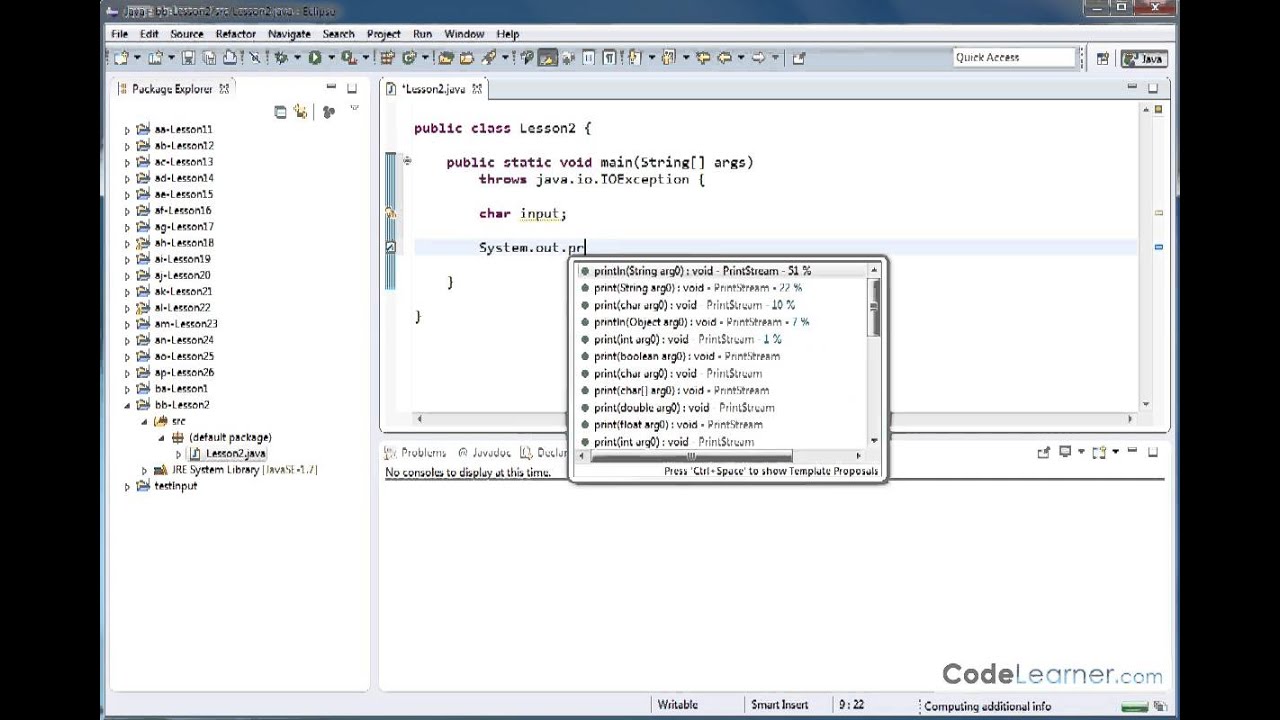This screenshot has width=1280, height=720.
Task: Toggle Block Selection Mode icon
Action: [x=588, y=58]
